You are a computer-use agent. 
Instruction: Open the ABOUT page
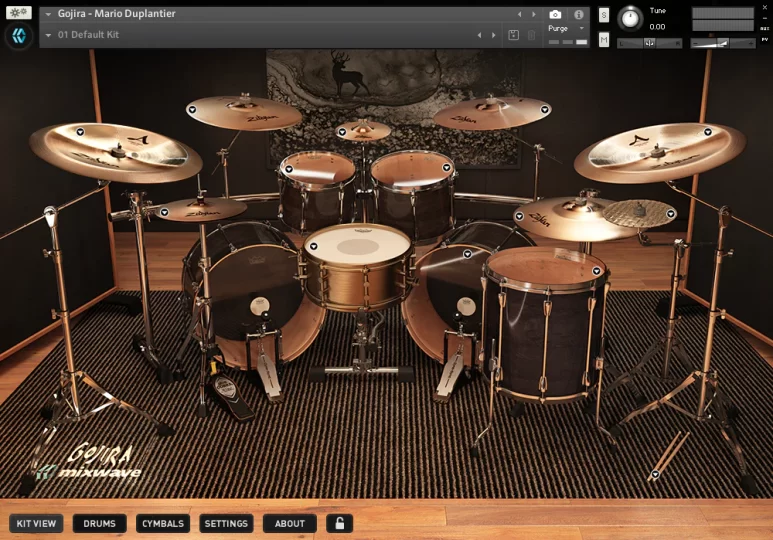coord(290,523)
